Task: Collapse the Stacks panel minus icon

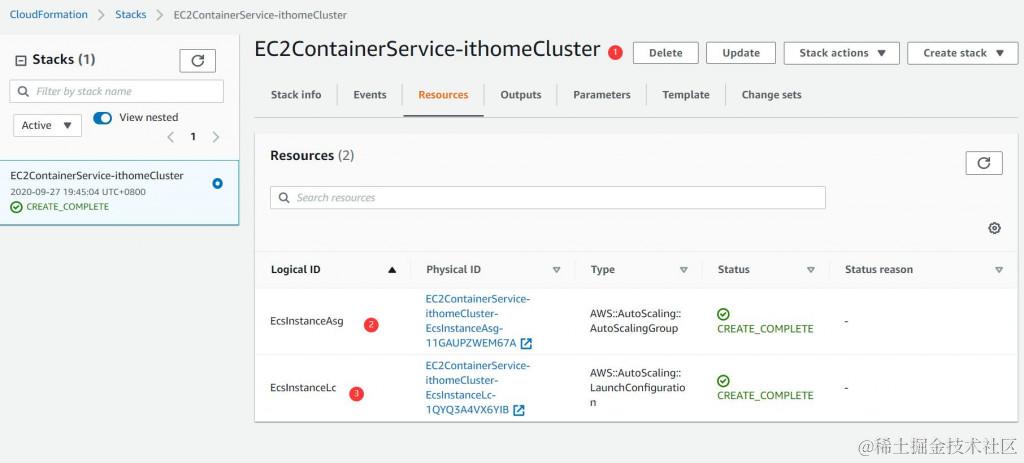Action: (20, 60)
